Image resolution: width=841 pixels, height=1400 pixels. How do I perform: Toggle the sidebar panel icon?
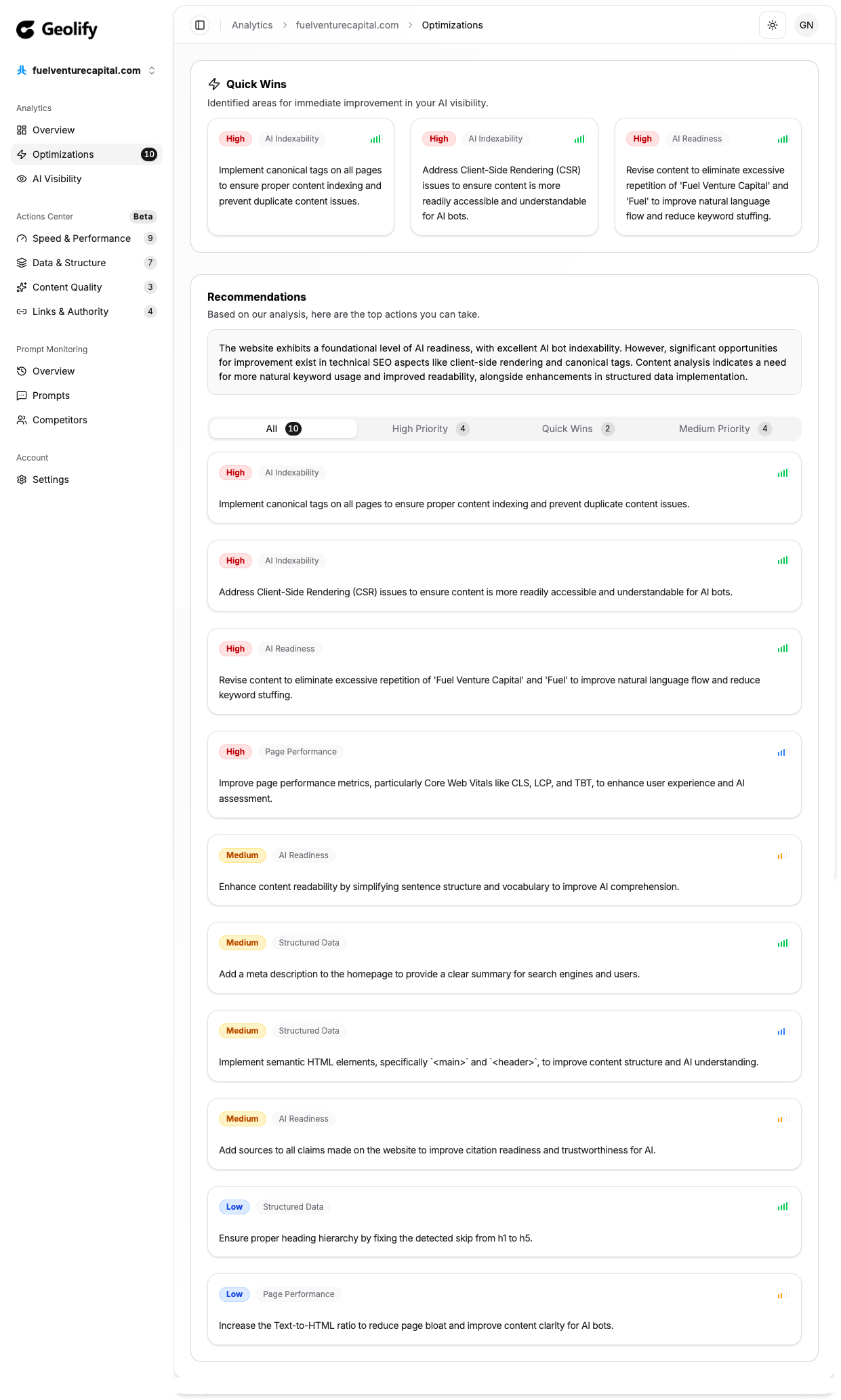[200, 25]
